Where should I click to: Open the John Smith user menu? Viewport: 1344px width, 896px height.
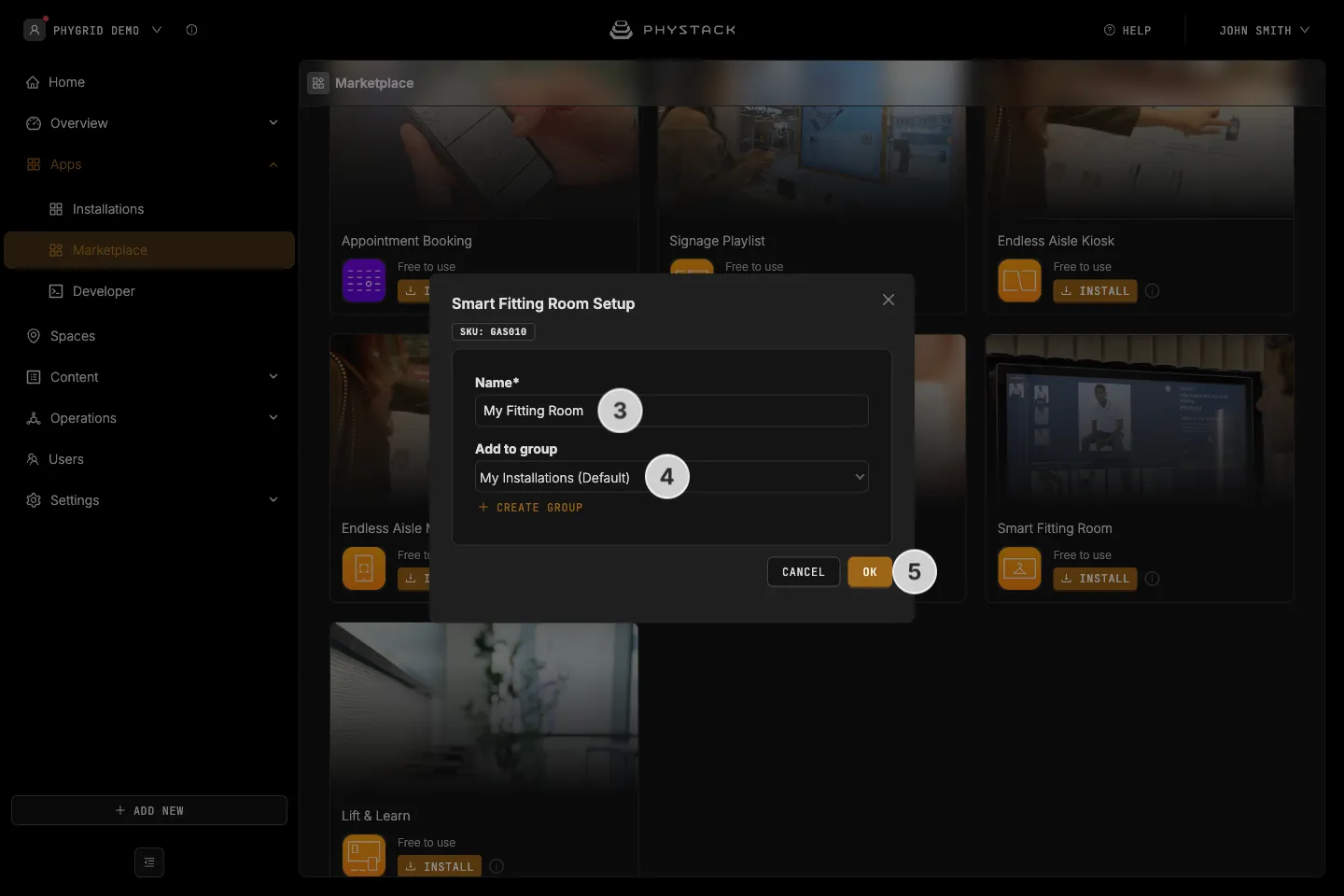(1265, 30)
